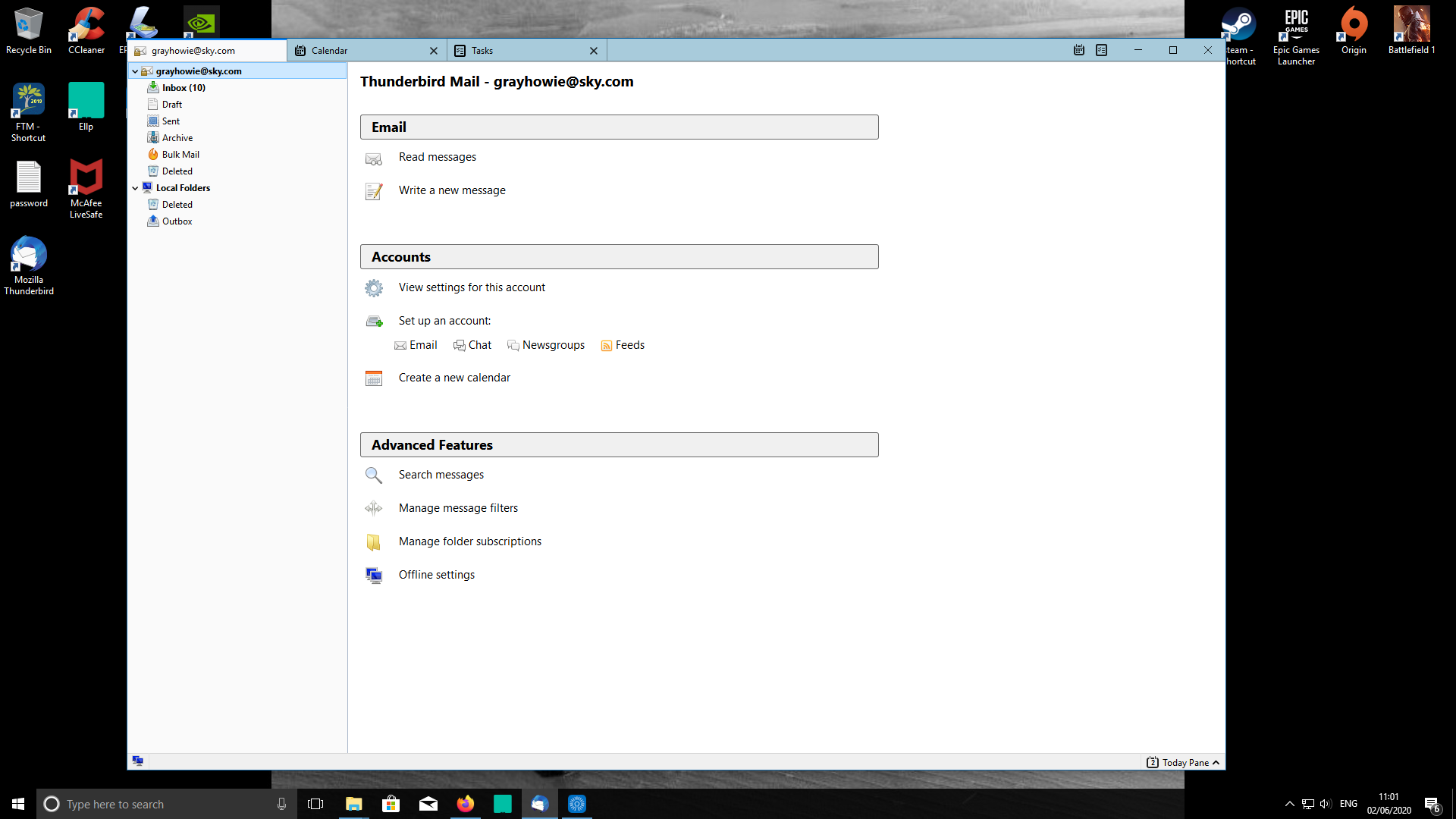Click the Search messages magnifier icon
Viewport: 1456px width, 819px height.
pyautogui.click(x=373, y=475)
